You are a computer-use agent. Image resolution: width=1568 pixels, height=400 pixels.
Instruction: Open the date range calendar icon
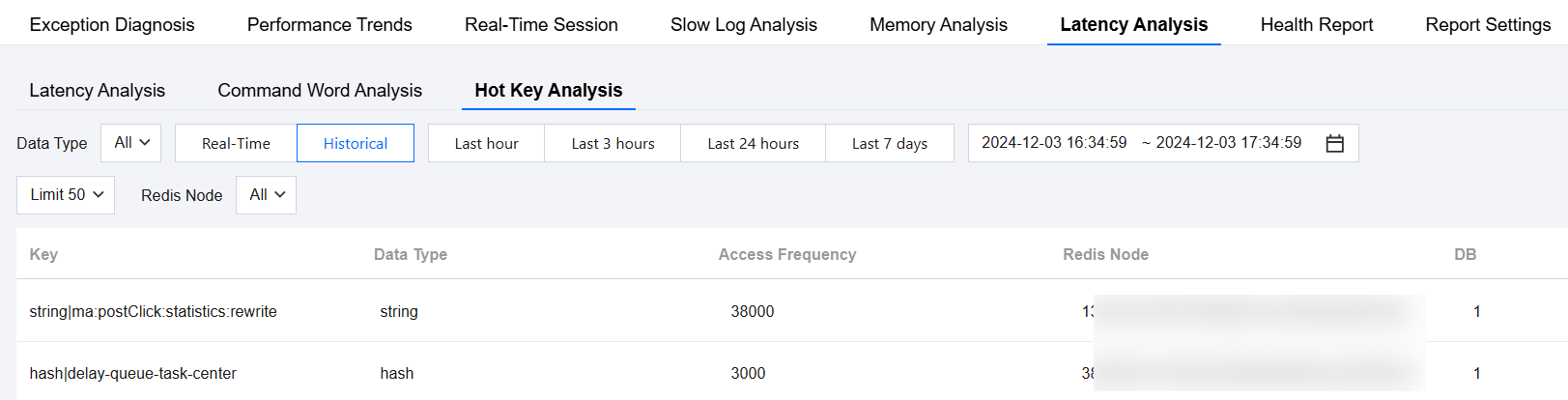click(x=1334, y=143)
